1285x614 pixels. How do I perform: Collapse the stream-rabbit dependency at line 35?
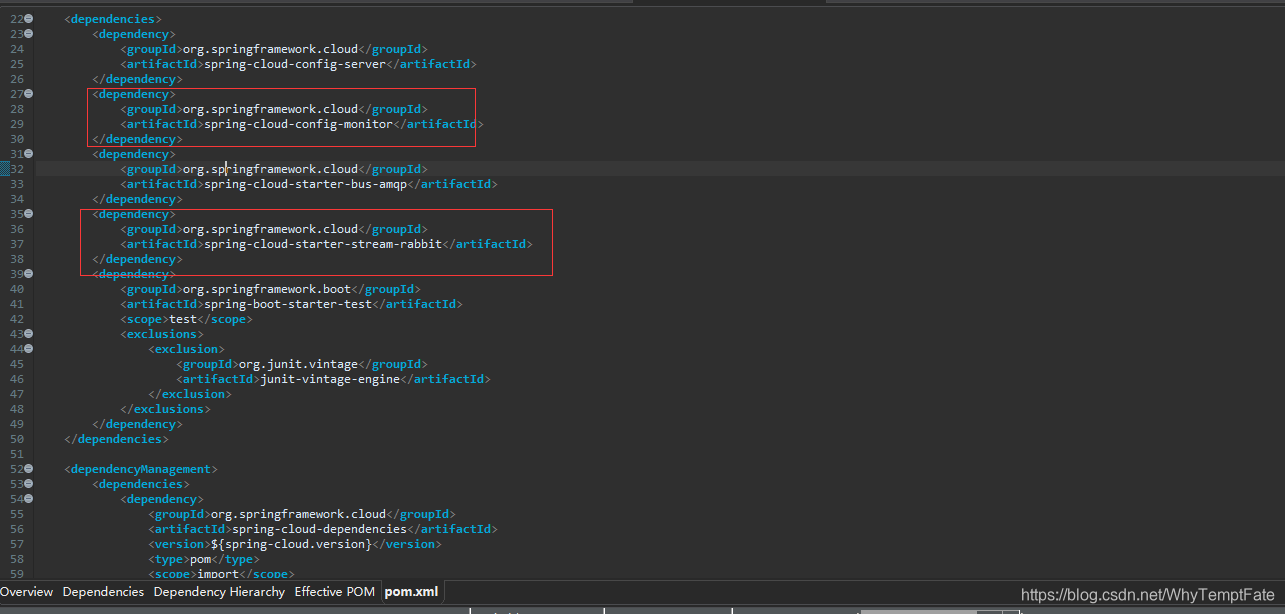(x=28, y=214)
